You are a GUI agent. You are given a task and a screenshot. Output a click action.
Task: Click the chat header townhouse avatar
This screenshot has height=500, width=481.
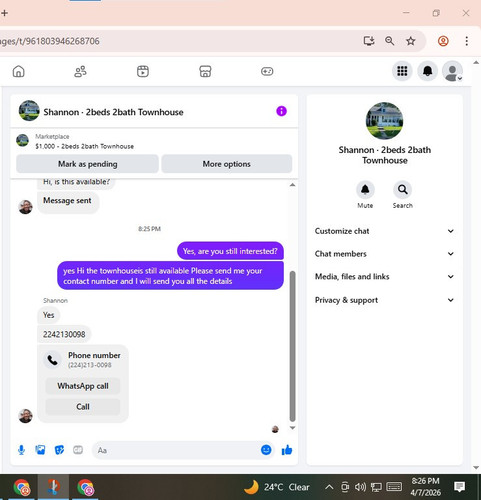coord(29,110)
